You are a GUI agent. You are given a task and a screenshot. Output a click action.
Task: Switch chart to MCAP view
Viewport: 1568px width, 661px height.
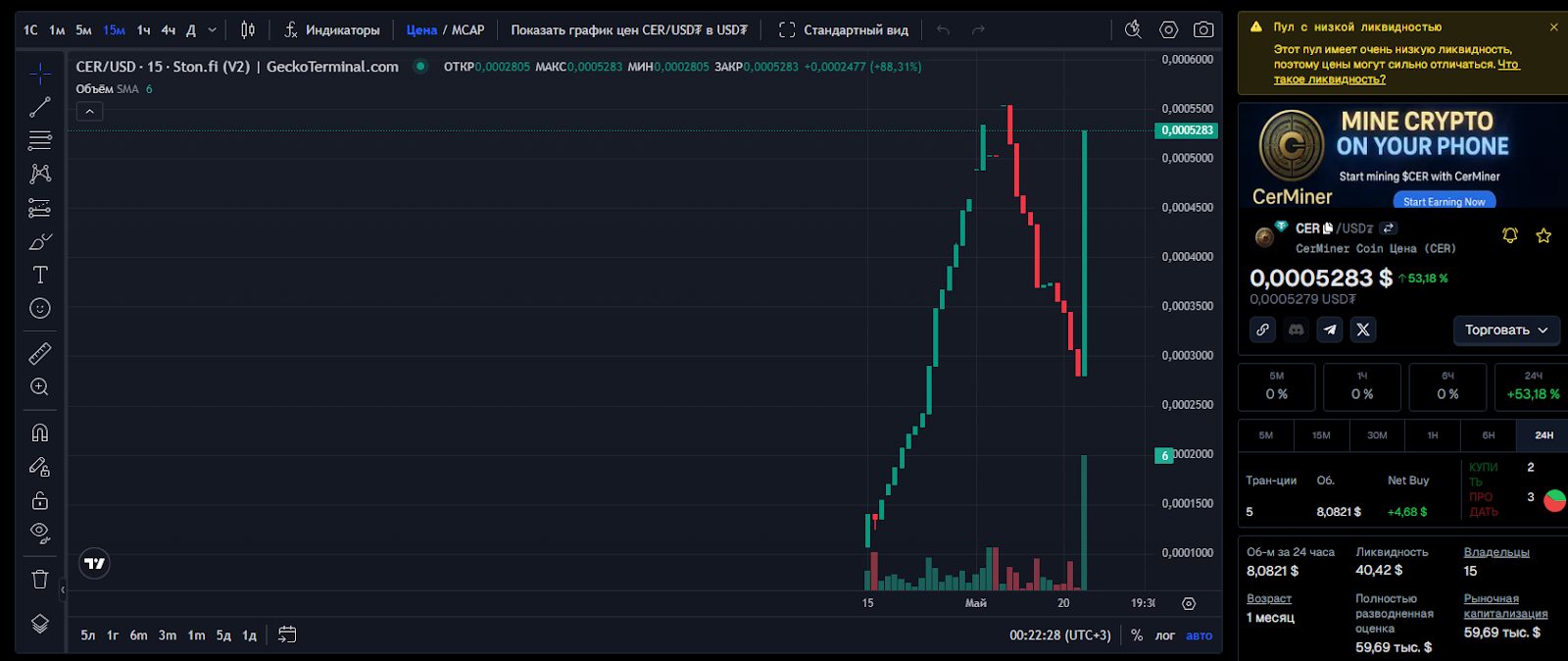468,30
